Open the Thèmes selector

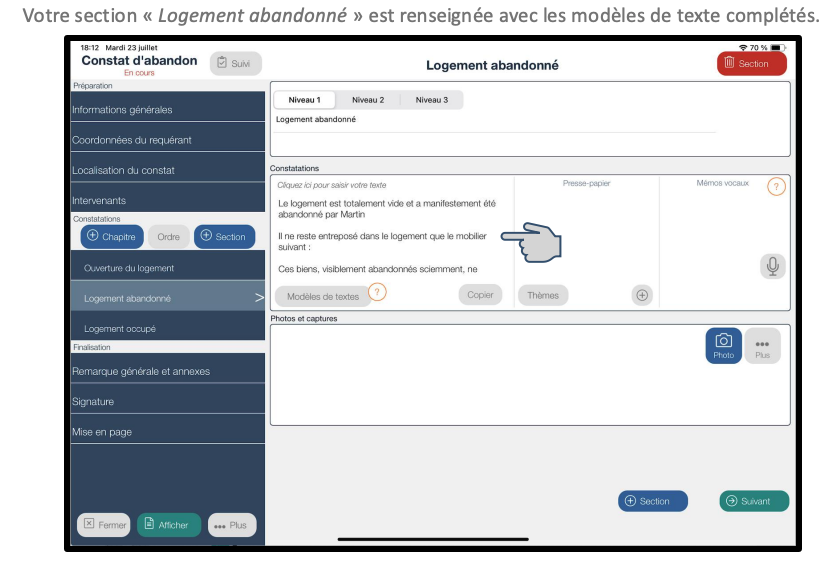[x=543, y=295]
